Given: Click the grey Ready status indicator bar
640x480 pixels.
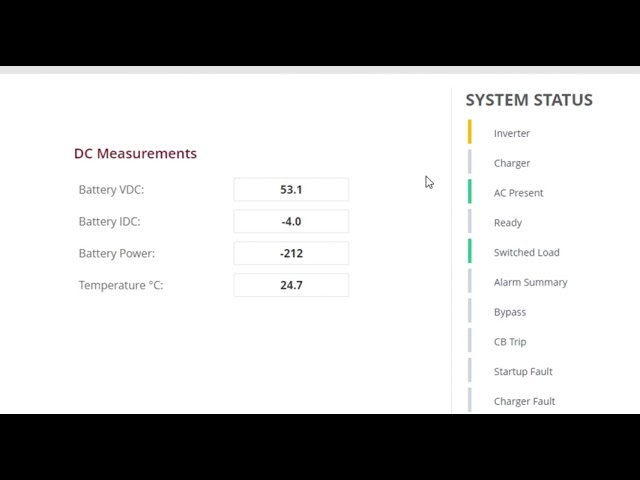Looking at the screenshot, I should point(470,222).
